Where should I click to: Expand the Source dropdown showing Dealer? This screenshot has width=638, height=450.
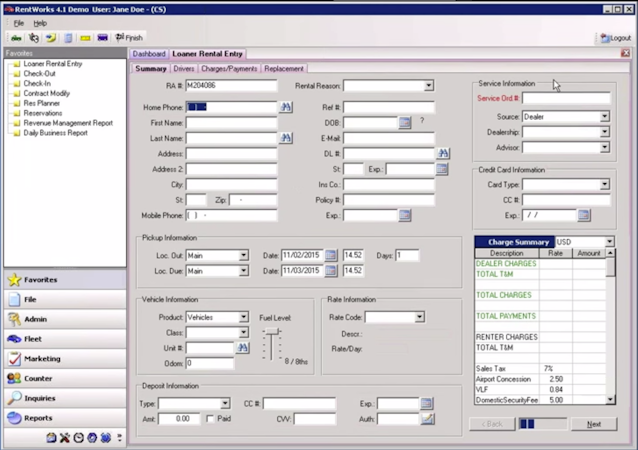click(605, 116)
